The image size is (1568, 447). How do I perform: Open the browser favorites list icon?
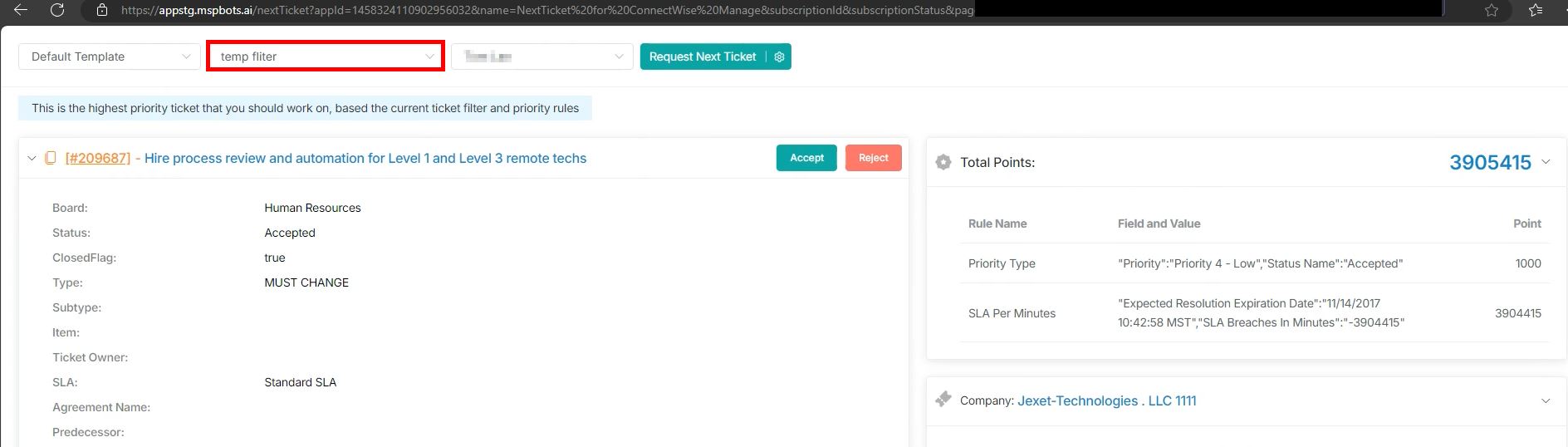(x=1536, y=10)
